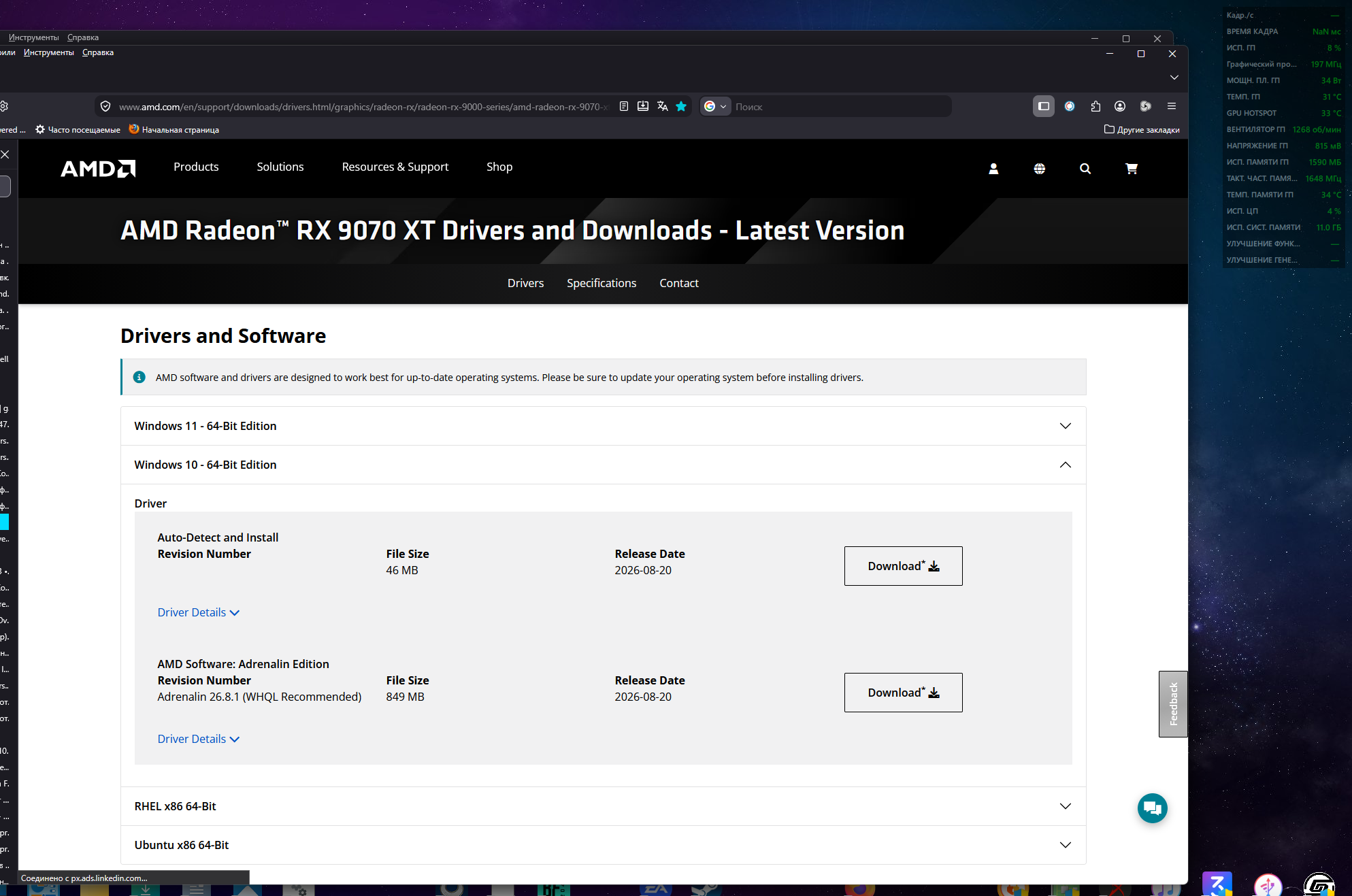Viewport: 1352px width, 896px height.
Task: Click the ВЕНТИЛЯТОР ГП row in overlay
Action: pyautogui.click(x=1283, y=129)
